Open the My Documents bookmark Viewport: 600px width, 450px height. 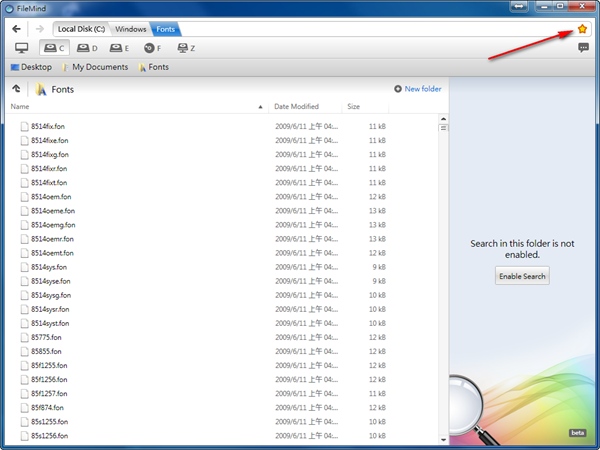point(95,67)
